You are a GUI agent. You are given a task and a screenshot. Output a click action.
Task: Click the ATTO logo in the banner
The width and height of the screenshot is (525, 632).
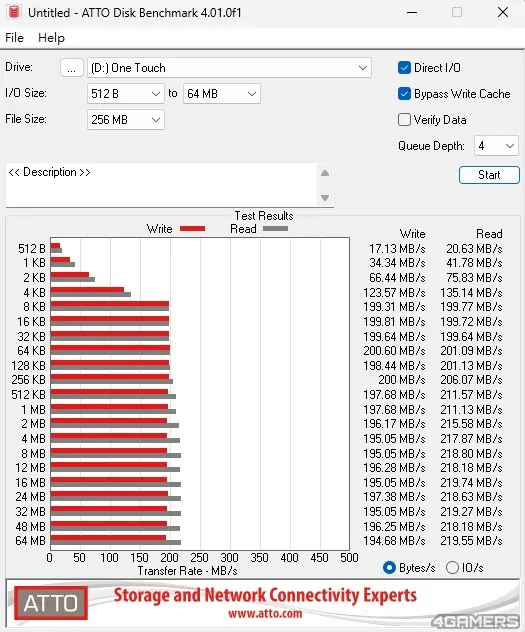tap(51, 603)
